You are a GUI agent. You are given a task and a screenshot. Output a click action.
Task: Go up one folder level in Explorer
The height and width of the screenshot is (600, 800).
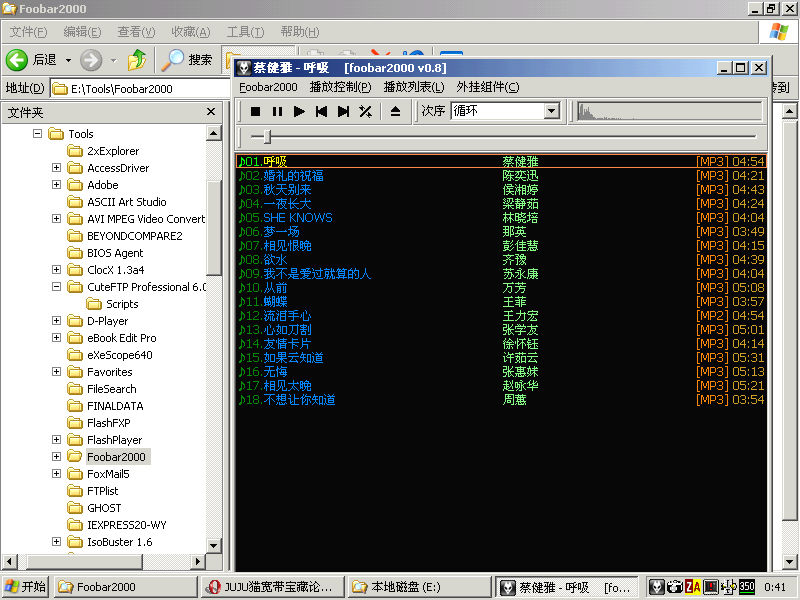point(137,60)
